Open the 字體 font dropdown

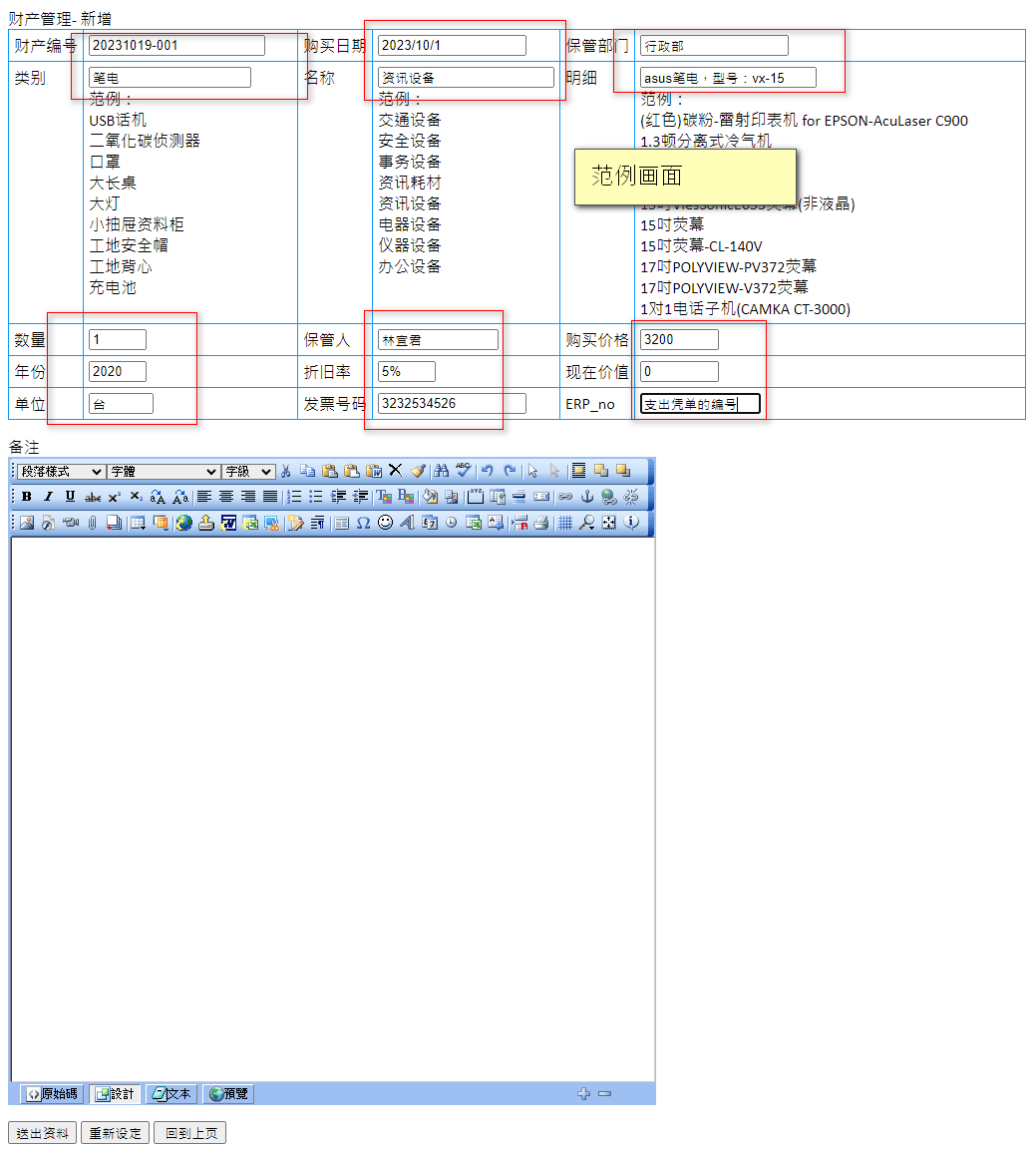(164, 471)
